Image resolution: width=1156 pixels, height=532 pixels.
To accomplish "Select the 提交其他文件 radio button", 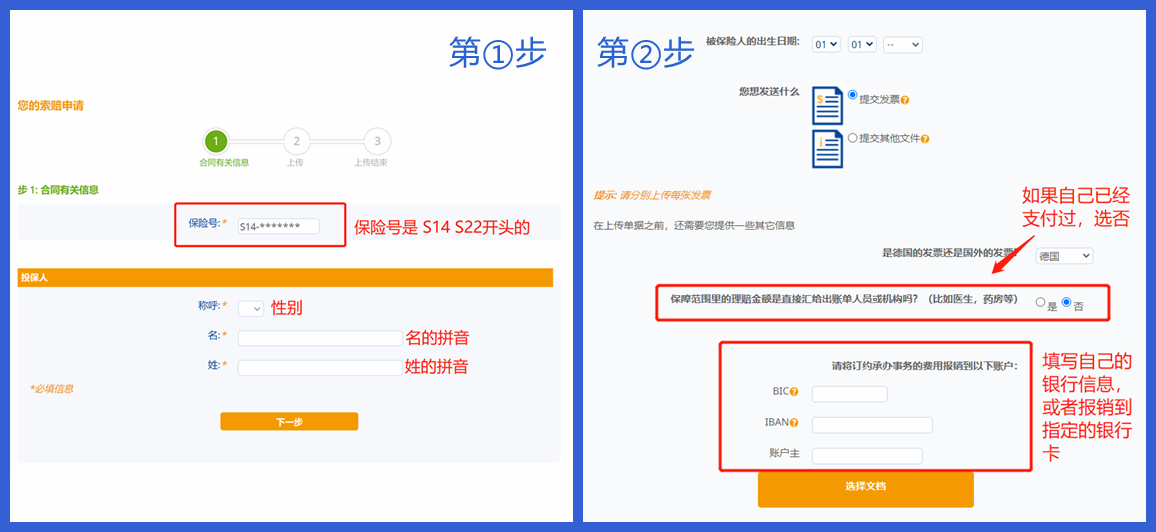I will [x=852, y=138].
